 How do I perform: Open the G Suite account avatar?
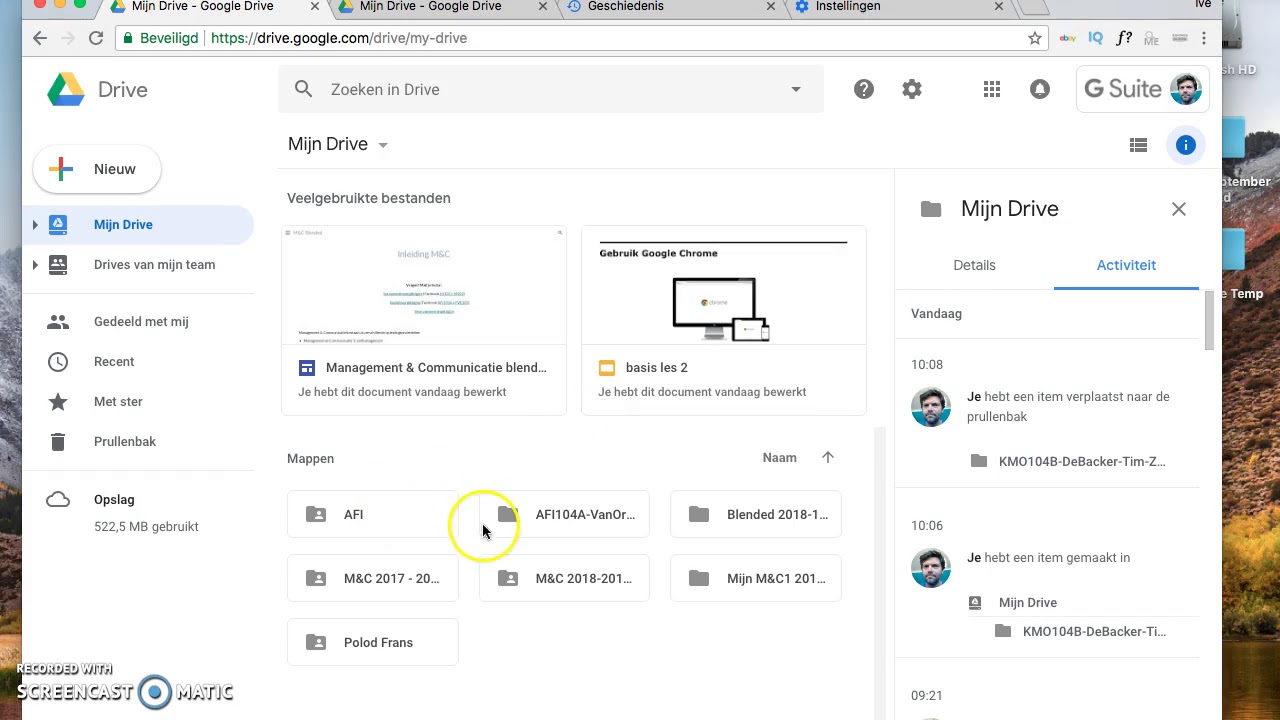point(1186,89)
